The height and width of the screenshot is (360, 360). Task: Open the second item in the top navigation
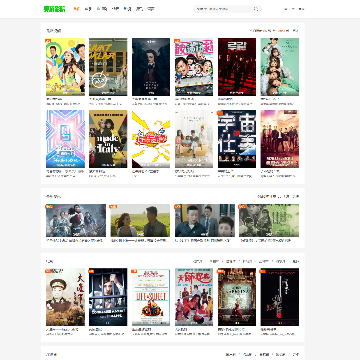point(88,9)
